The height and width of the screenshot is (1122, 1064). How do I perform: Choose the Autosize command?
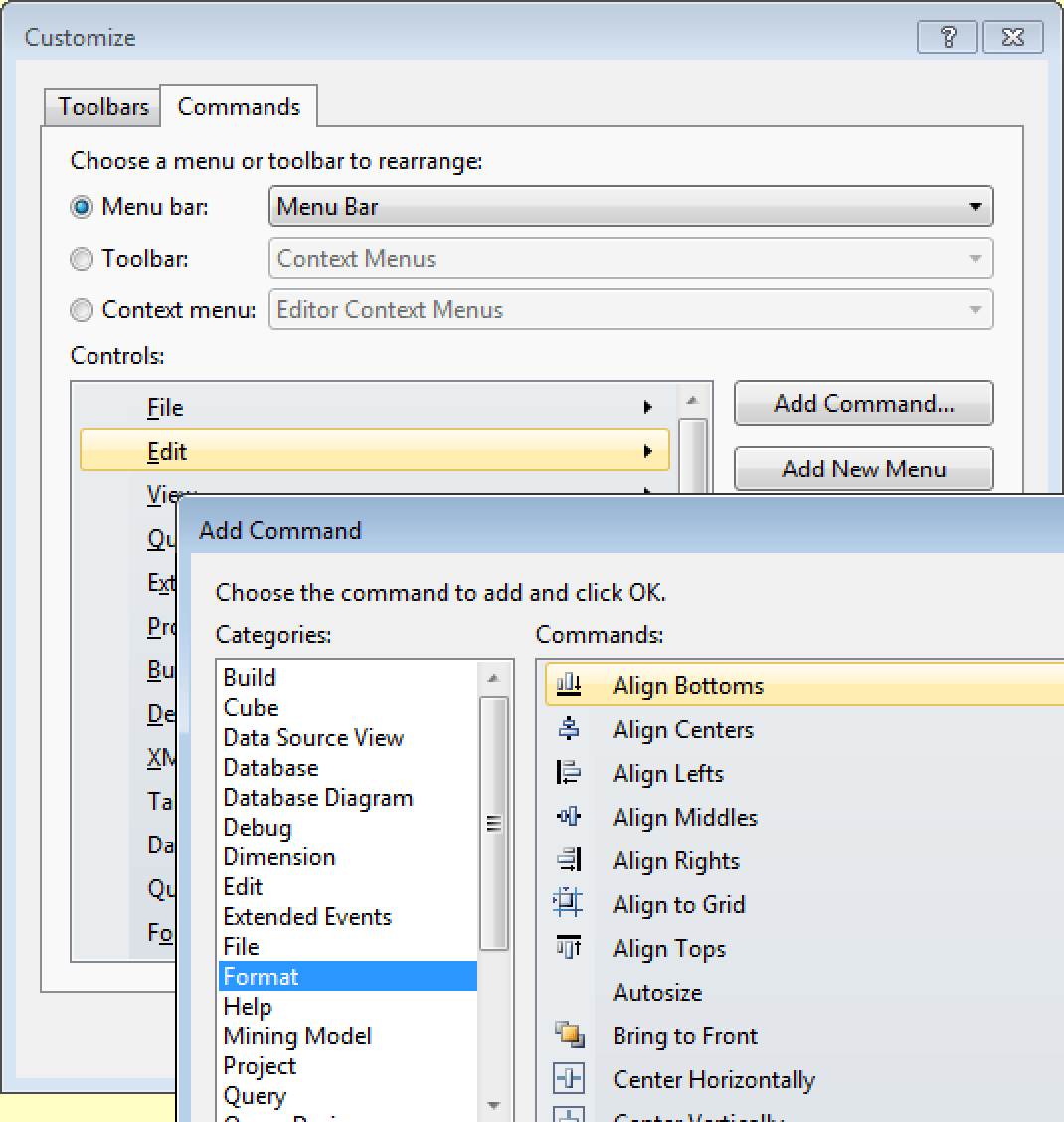(657, 992)
